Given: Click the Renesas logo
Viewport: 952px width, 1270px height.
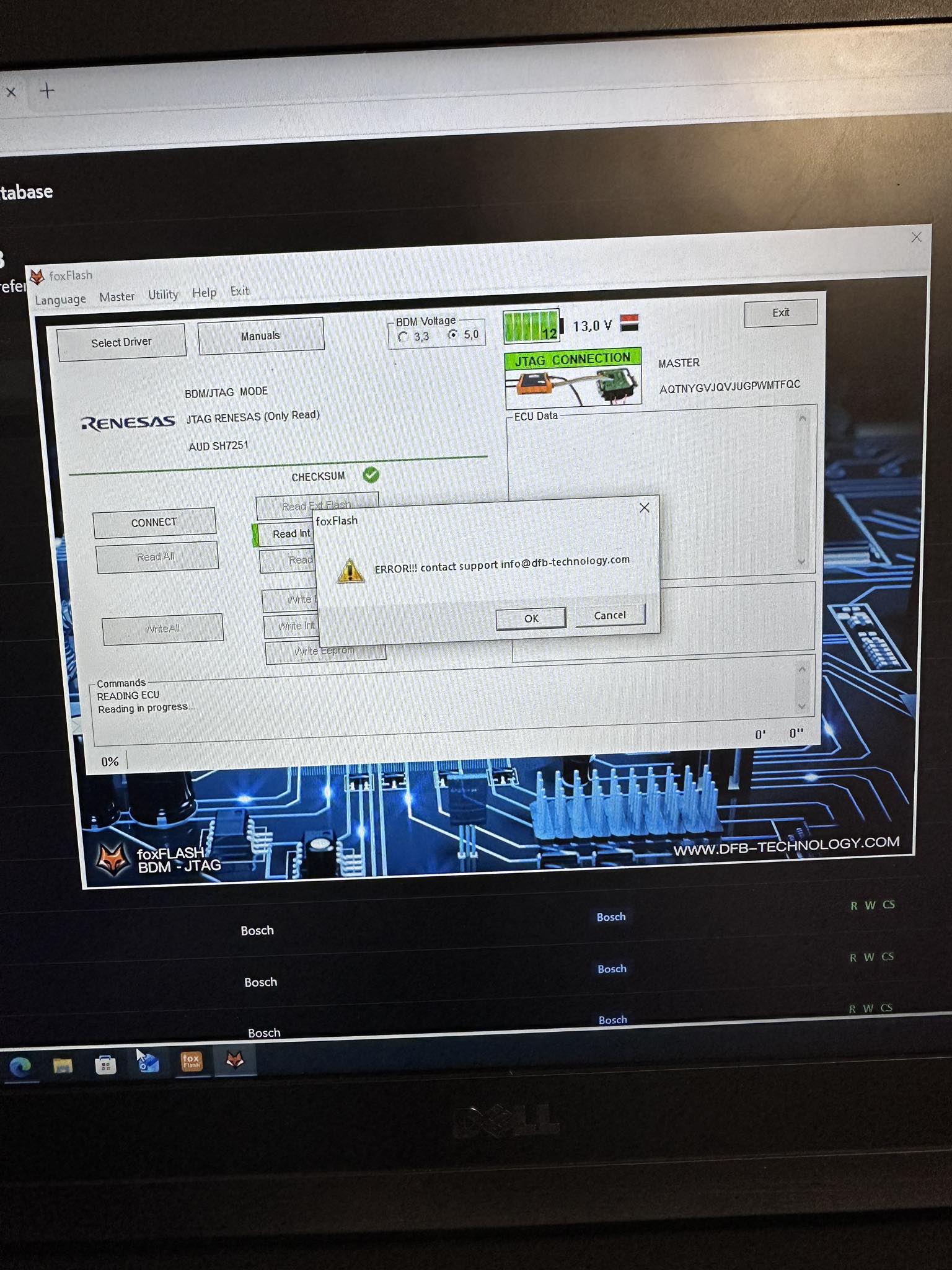Looking at the screenshot, I should tap(128, 423).
